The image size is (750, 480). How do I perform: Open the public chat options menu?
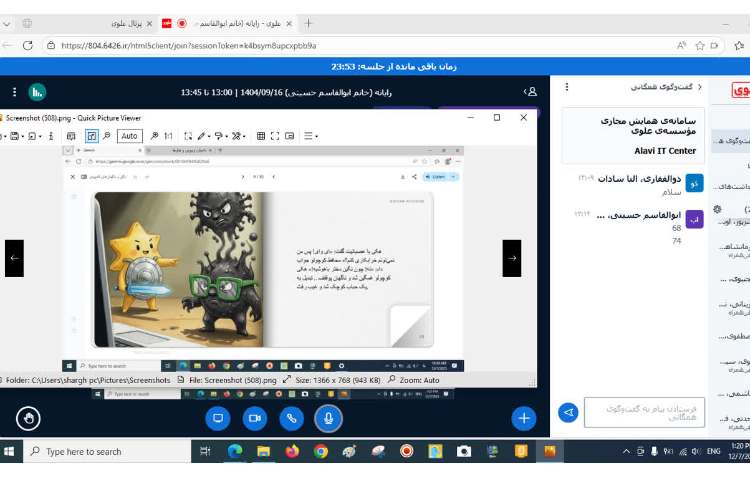coord(567,87)
